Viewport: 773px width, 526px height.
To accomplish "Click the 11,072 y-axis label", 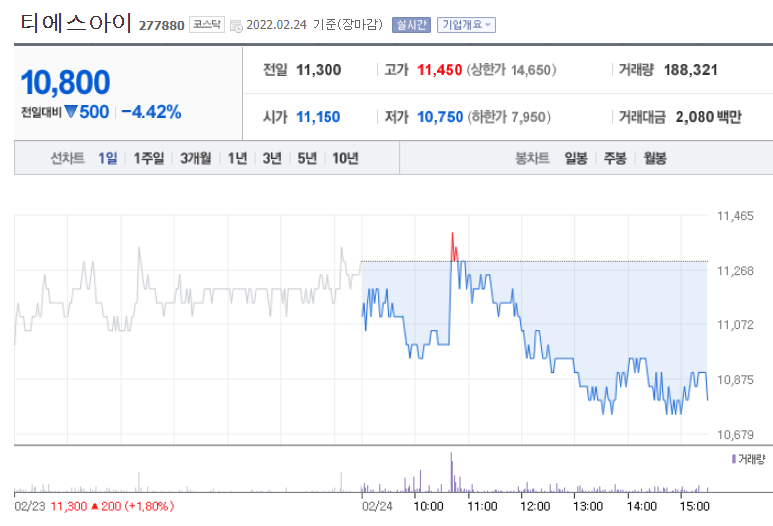I will coord(735,325).
